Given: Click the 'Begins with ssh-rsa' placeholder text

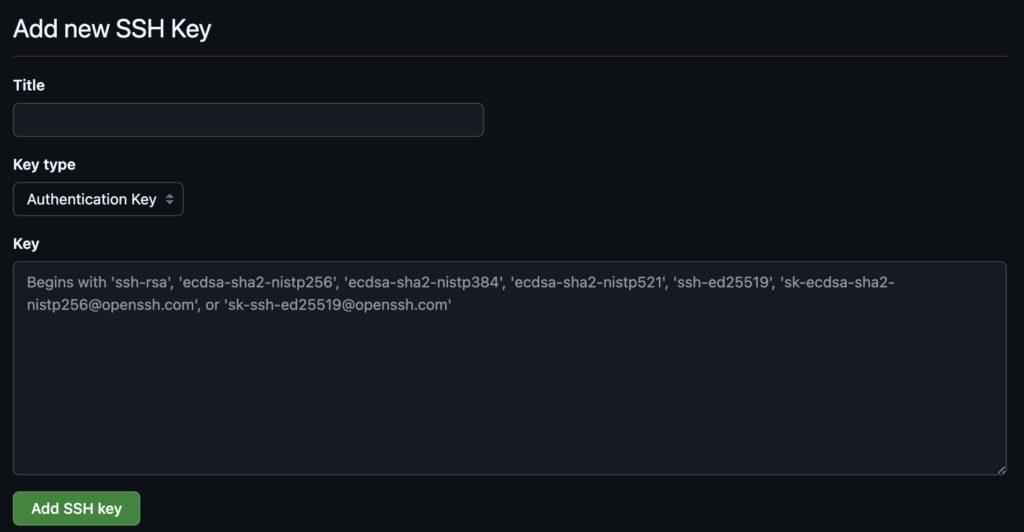Looking at the screenshot, I should 98,283.
